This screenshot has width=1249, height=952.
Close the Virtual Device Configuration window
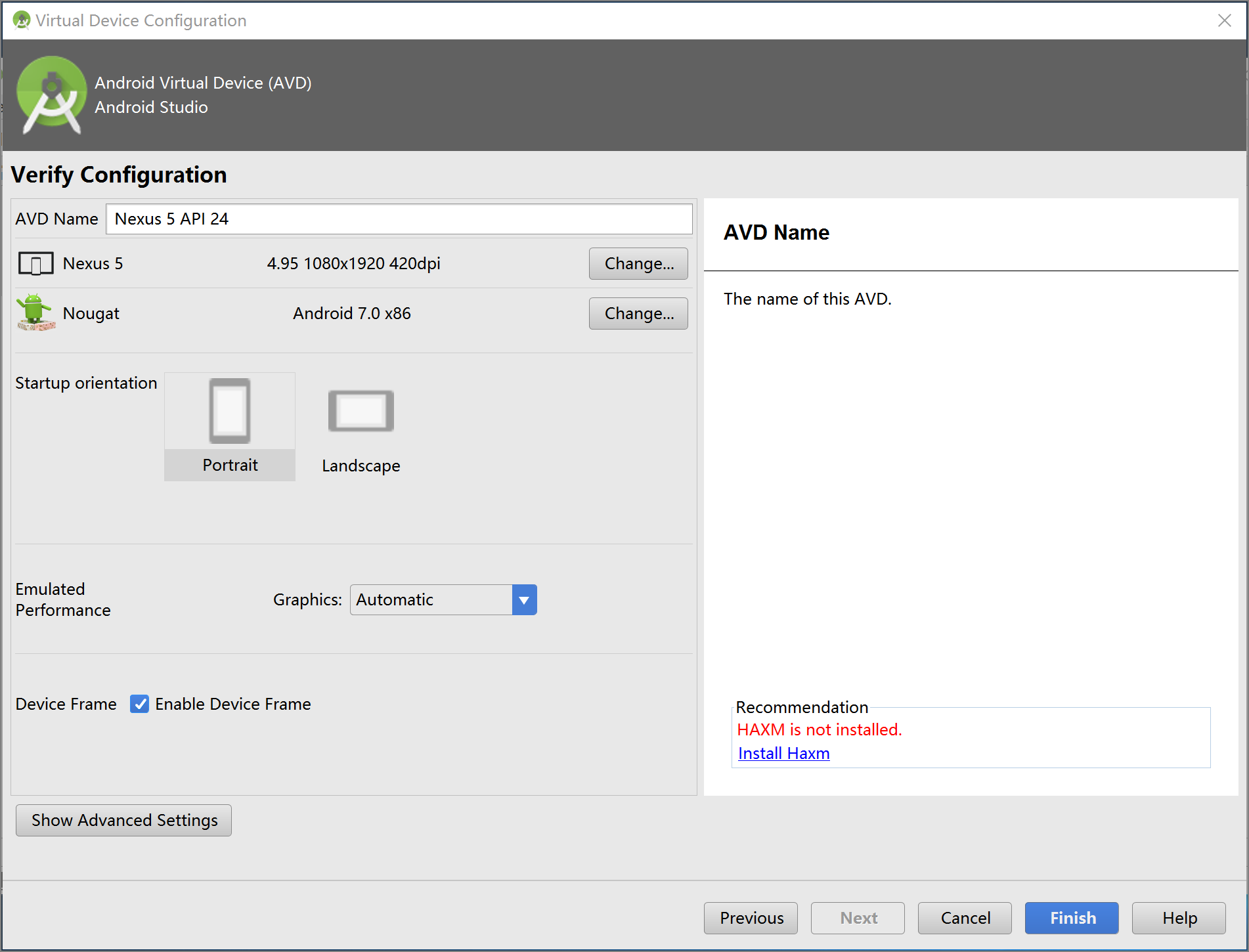1225,20
